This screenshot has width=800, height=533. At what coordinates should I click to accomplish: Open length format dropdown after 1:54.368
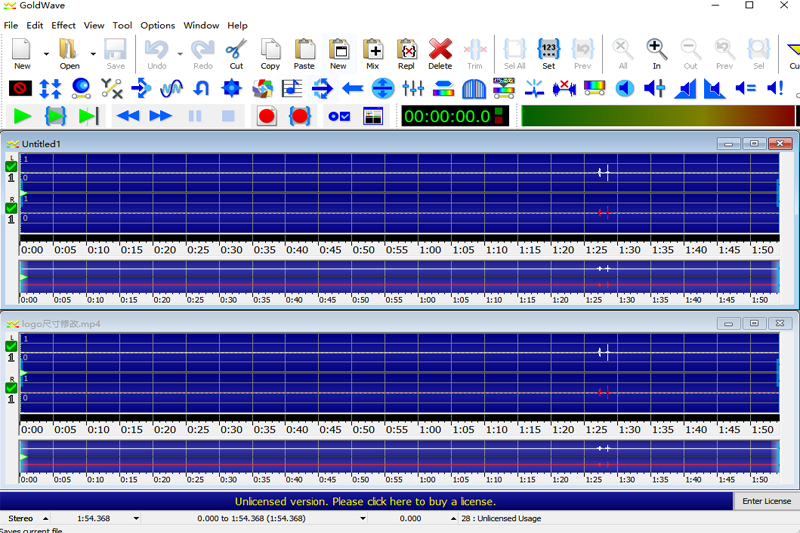[136, 518]
